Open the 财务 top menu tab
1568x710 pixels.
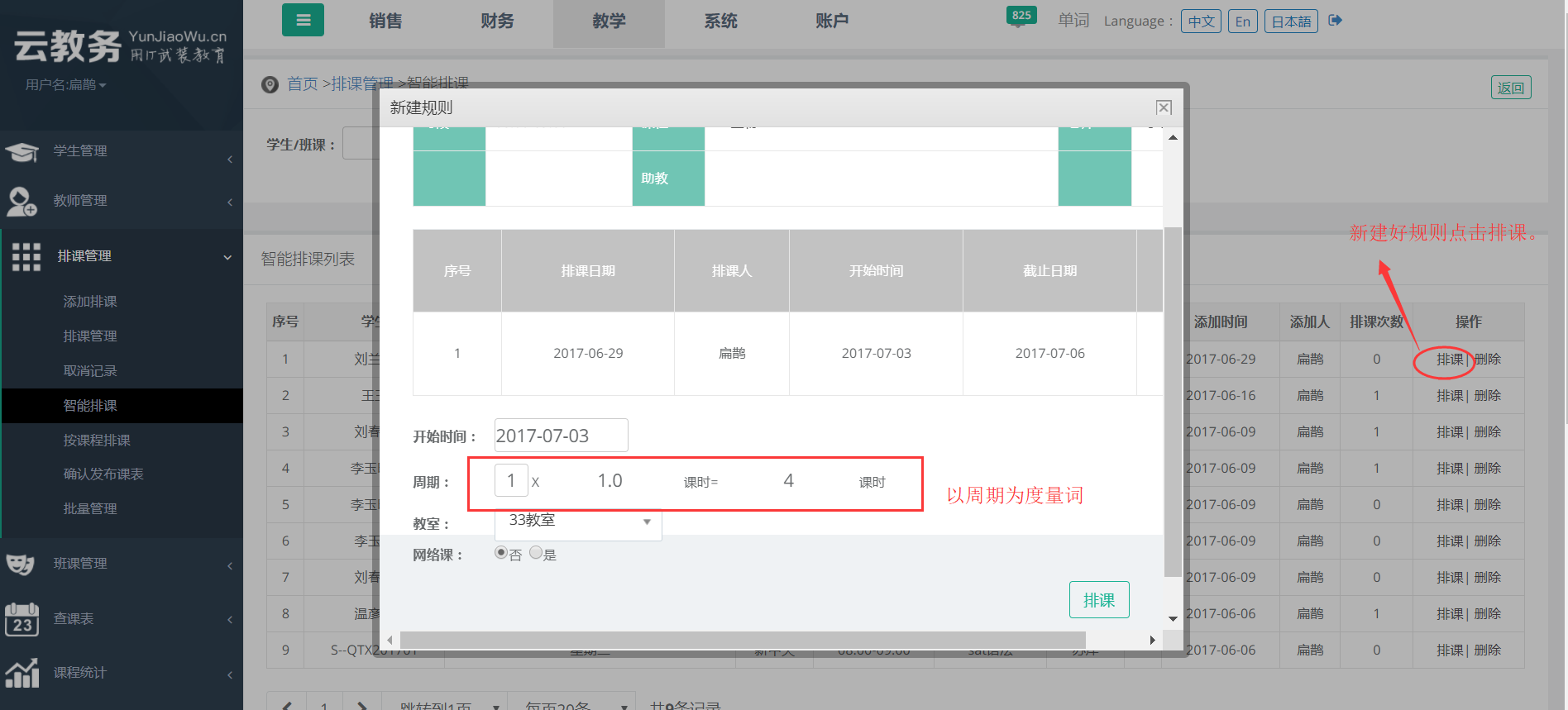coord(497,21)
